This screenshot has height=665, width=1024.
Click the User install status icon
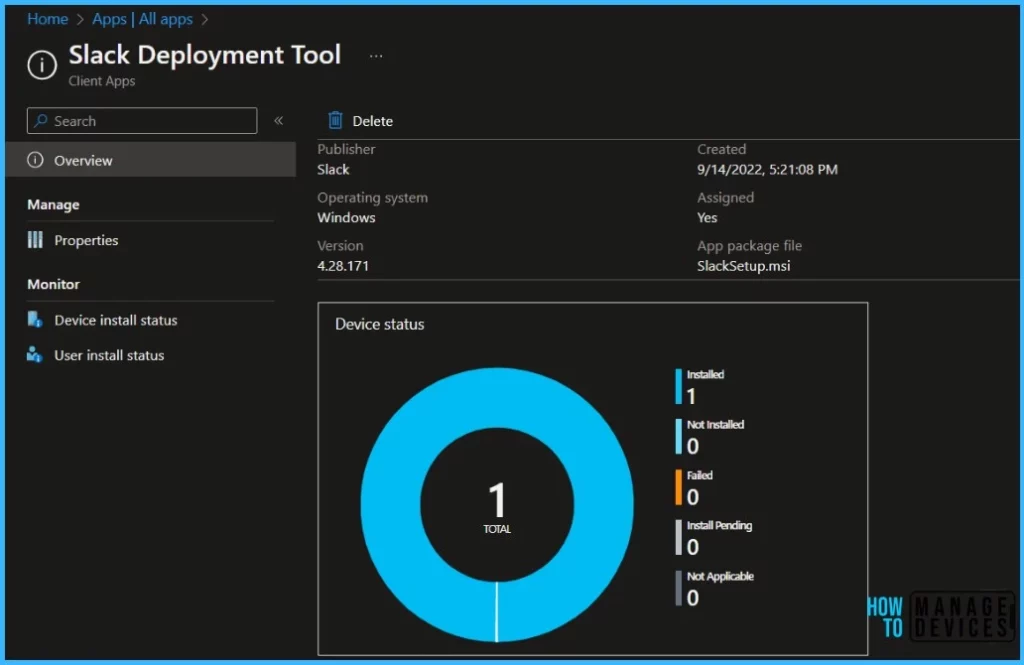35,355
